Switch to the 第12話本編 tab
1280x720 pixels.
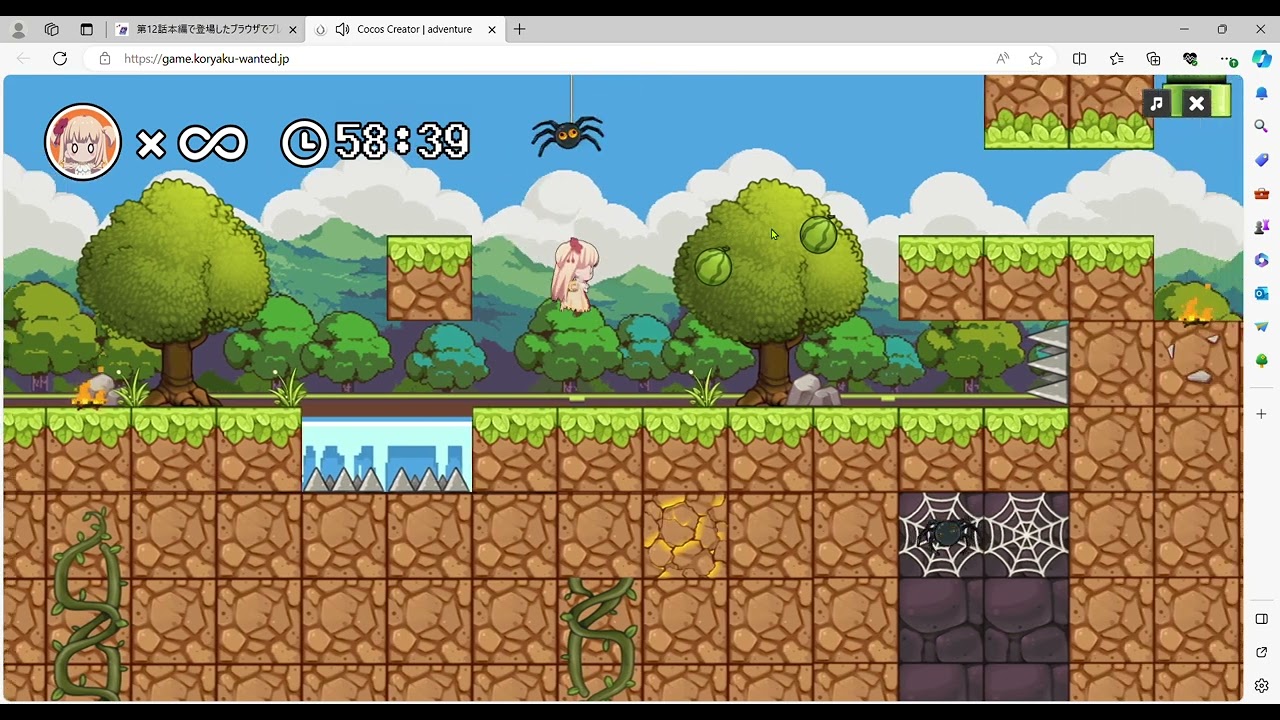[x=205, y=29]
